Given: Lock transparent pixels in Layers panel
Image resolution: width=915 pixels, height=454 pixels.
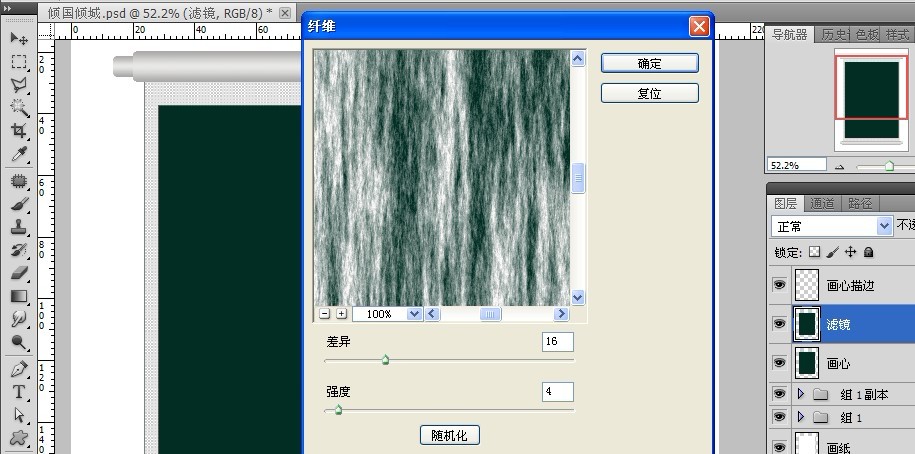Looking at the screenshot, I should [x=814, y=252].
